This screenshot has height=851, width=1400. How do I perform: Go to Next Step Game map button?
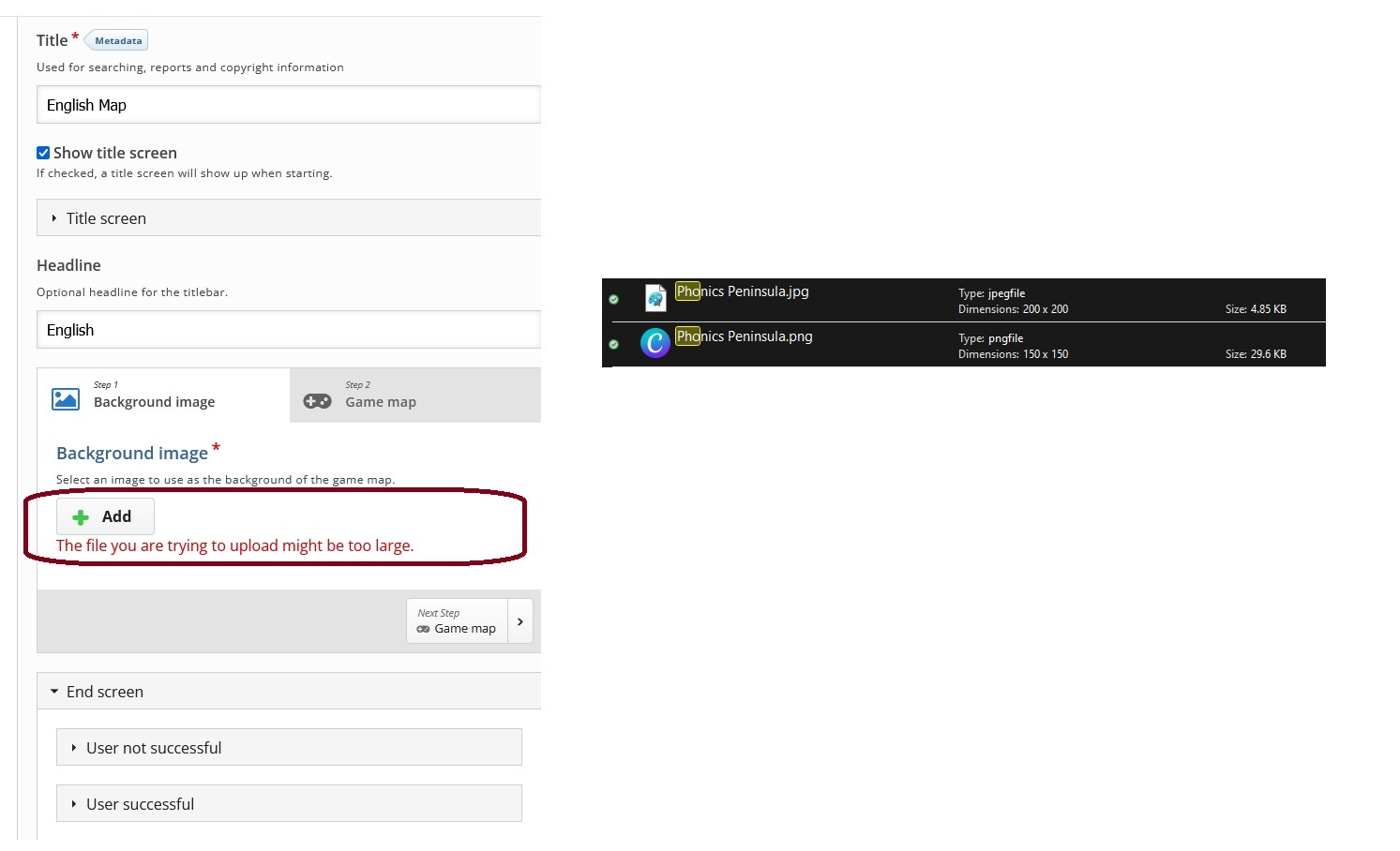457,620
